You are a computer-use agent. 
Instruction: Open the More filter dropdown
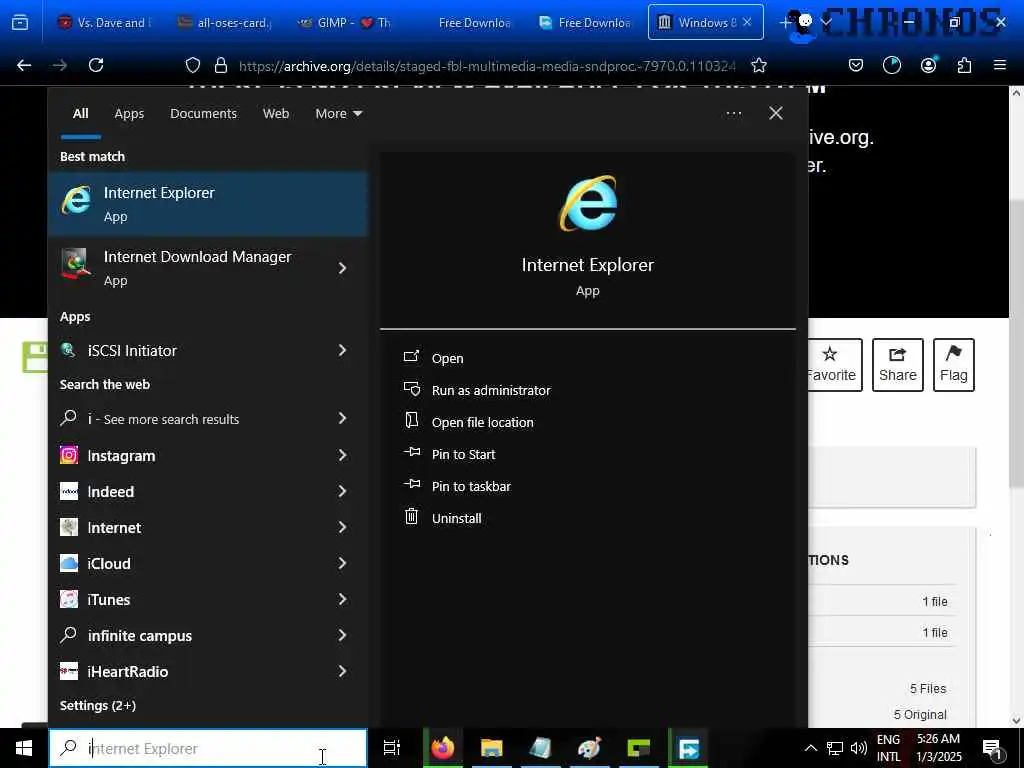338,114
